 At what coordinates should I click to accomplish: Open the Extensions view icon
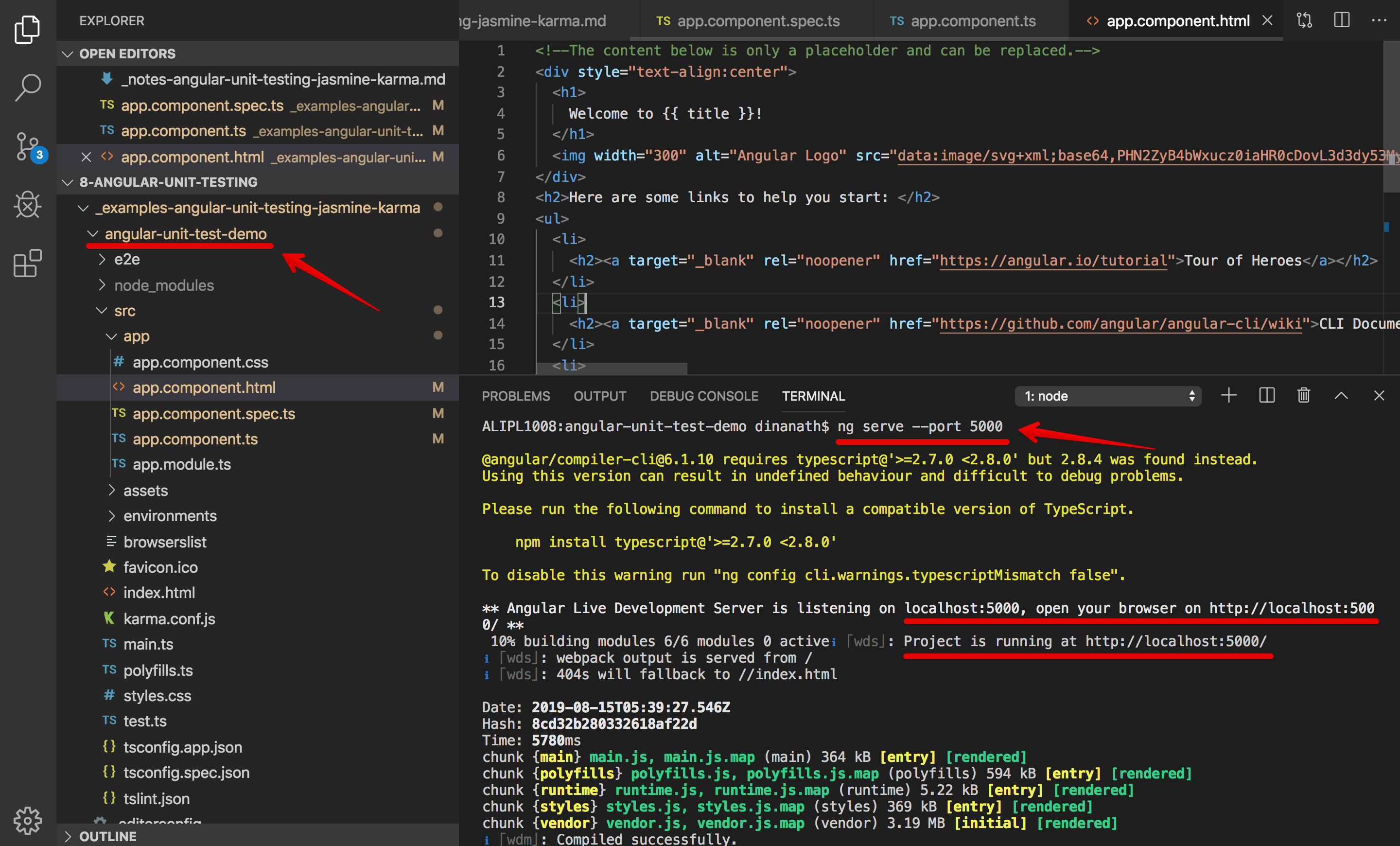coord(27,264)
